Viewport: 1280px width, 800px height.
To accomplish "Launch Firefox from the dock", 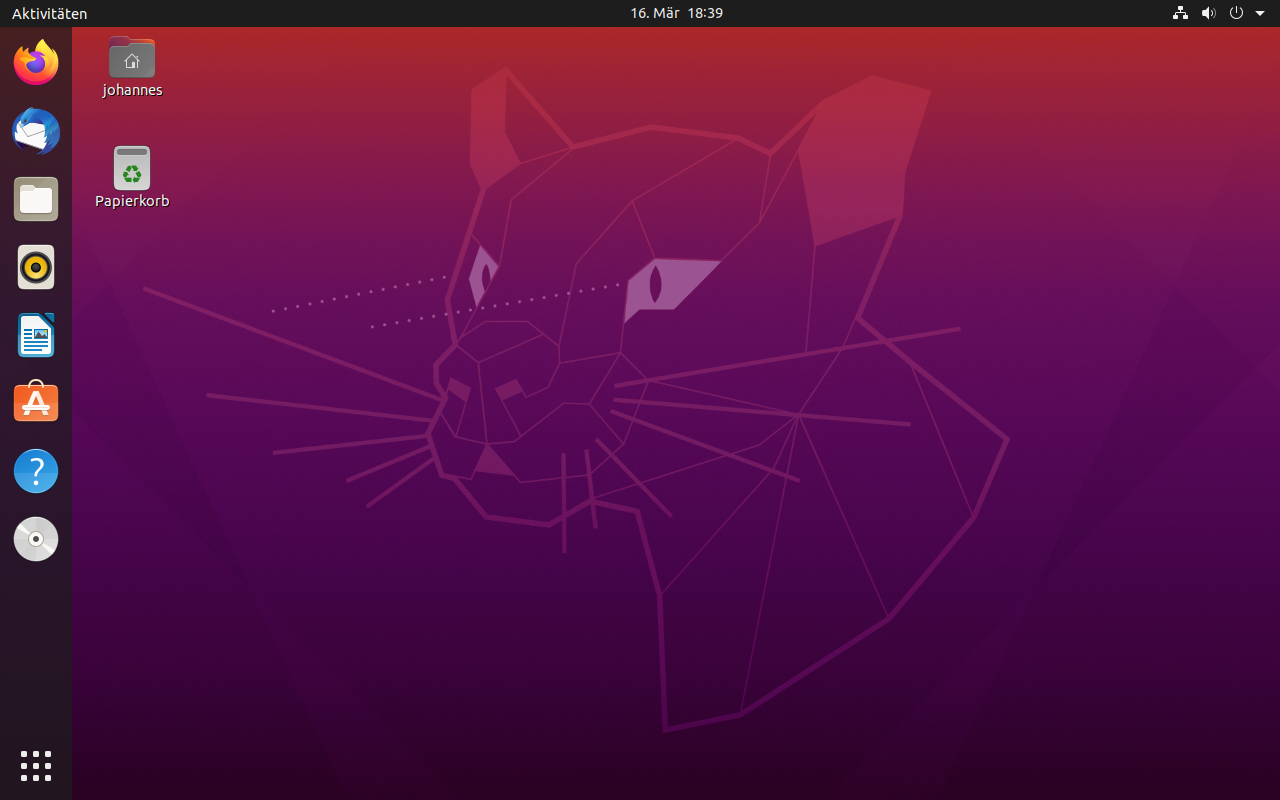I will coord(36,63).
